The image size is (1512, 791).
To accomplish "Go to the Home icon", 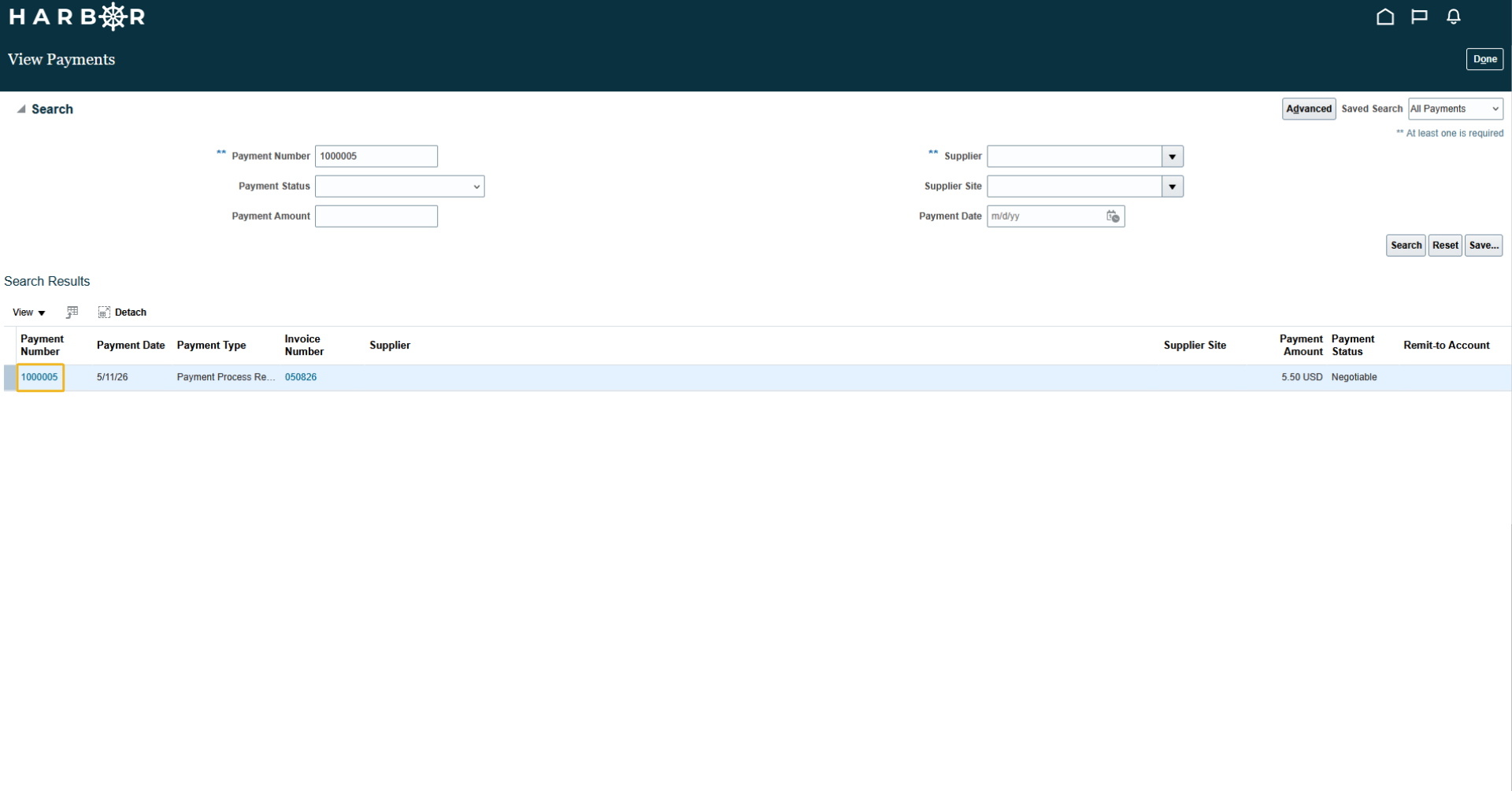I will [x=1385, y=17].
